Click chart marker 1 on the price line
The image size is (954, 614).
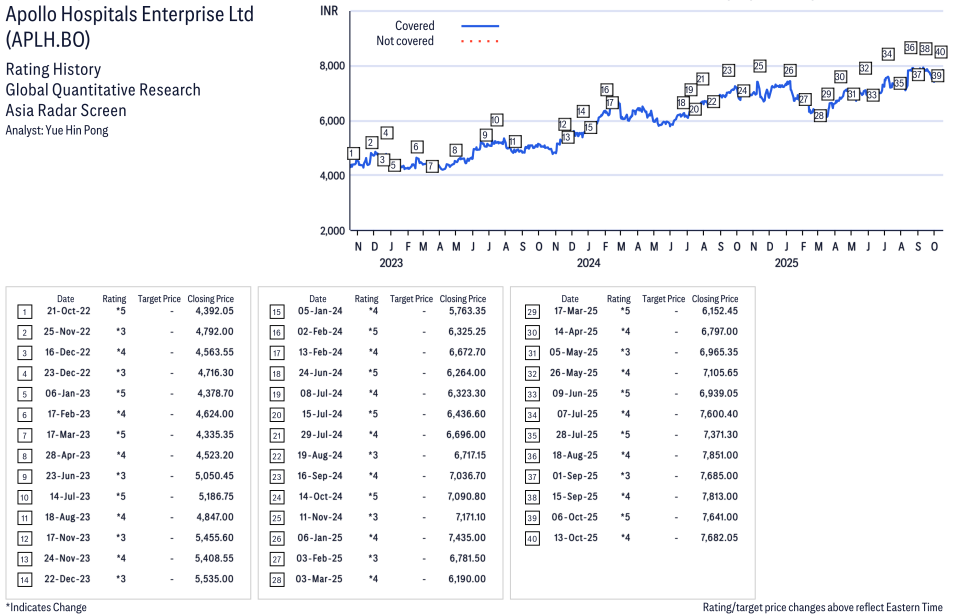pos(352,153)
